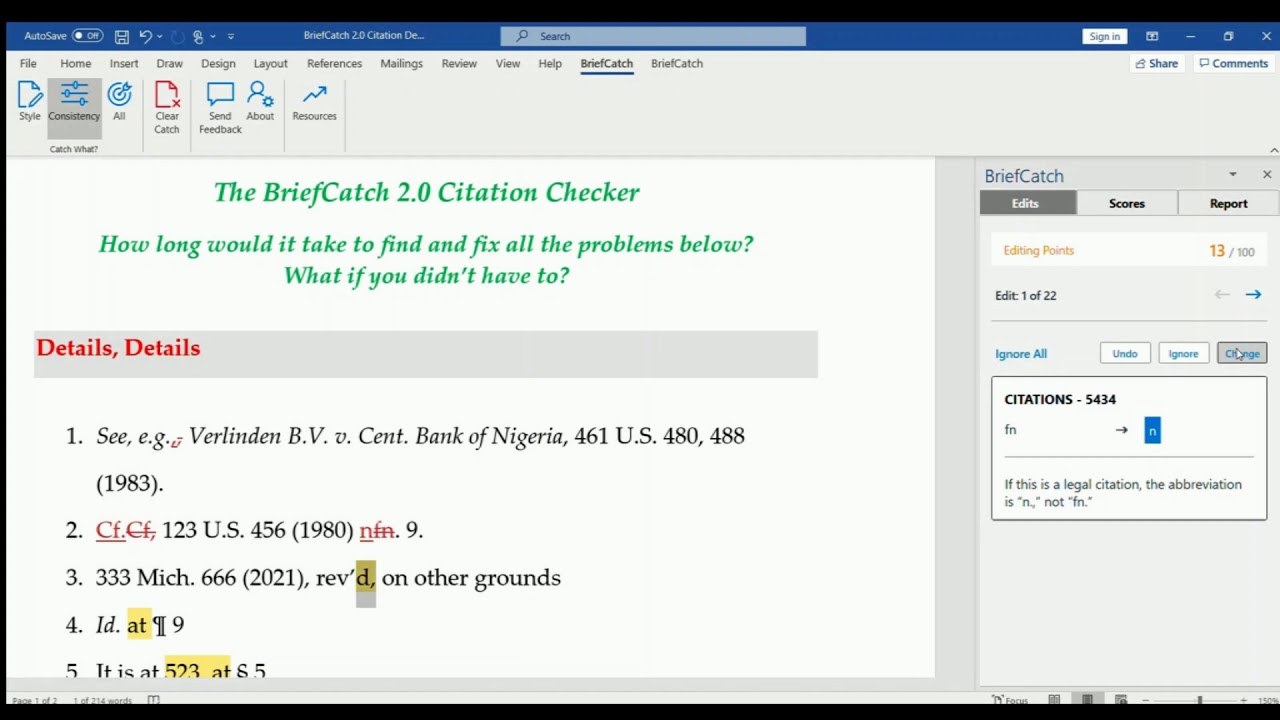The width and height of the screenshot is (1280, 720).
Task: Open the ribbon display options icon
Action: point(1152,36)
